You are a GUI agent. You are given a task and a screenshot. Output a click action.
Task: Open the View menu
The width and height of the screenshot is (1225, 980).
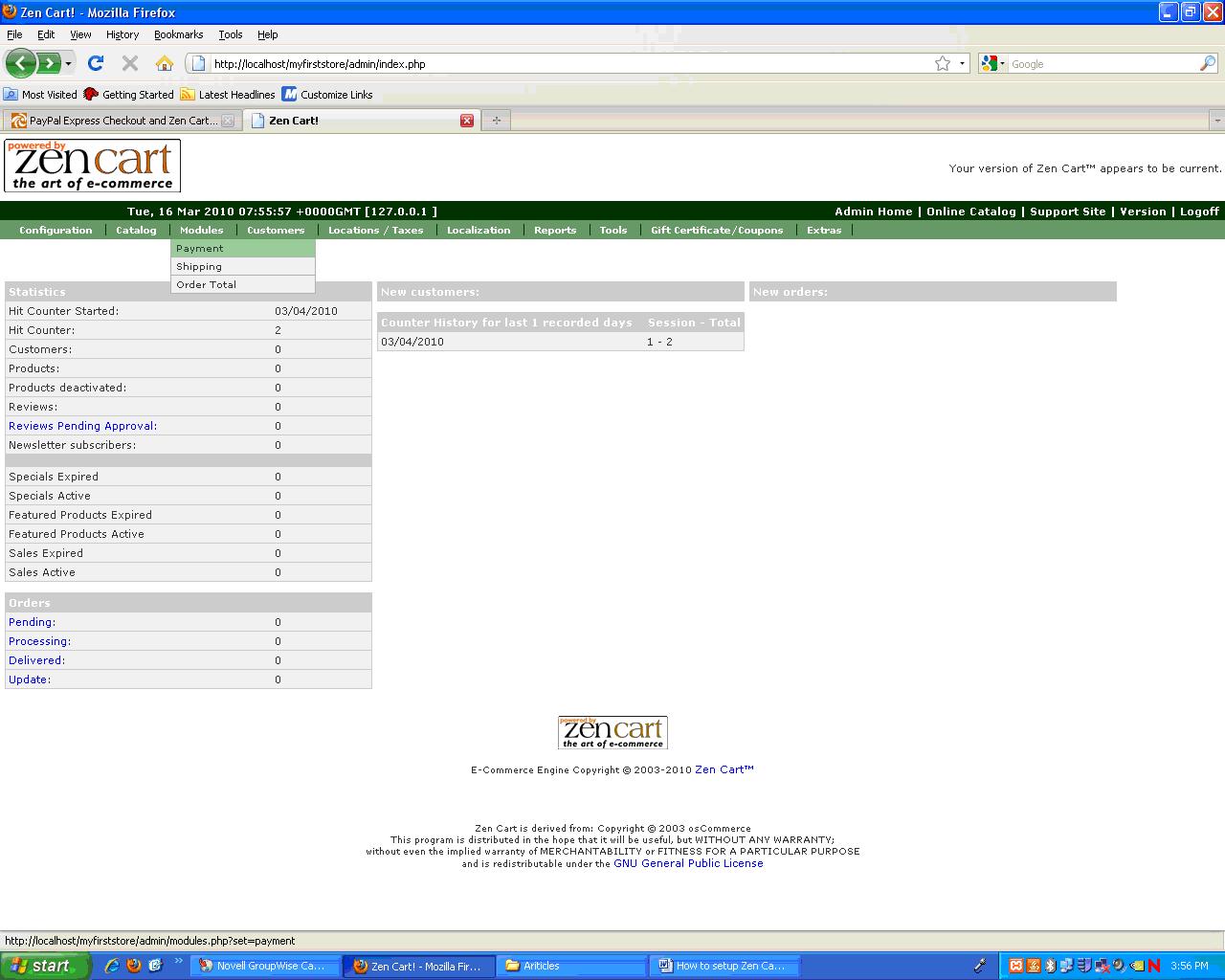(x=80, y=34)
